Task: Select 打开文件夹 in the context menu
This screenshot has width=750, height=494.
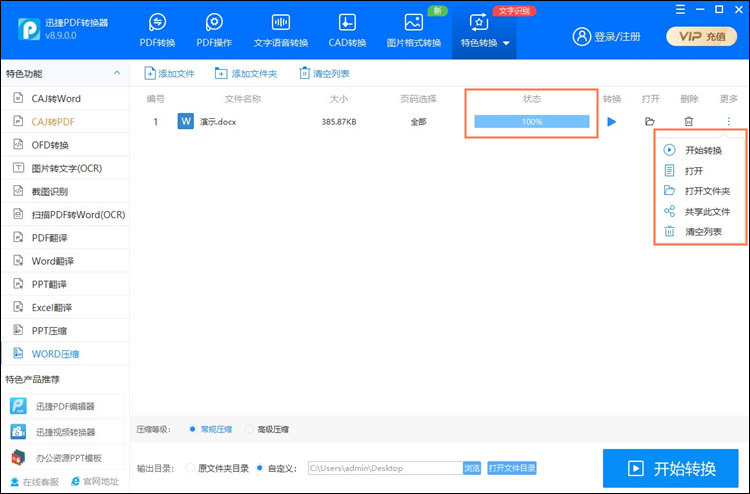Action: pyautogui.click(x=706, y=191)
